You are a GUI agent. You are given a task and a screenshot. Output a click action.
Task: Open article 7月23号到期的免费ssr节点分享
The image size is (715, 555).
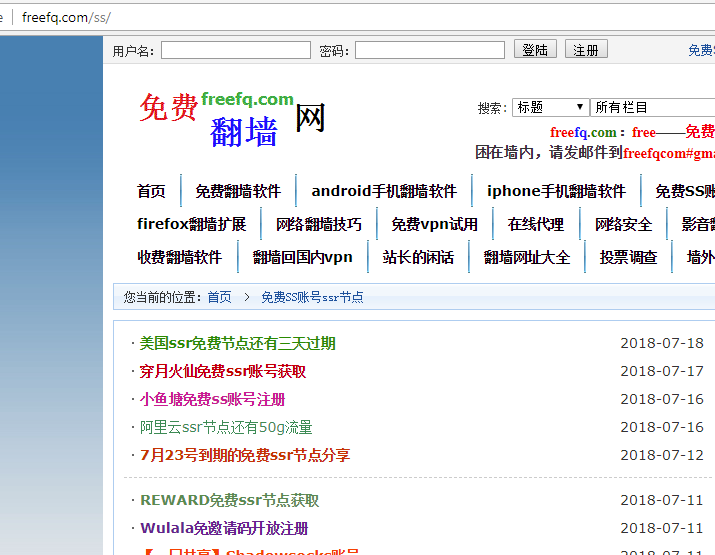(x=245, y=455)
